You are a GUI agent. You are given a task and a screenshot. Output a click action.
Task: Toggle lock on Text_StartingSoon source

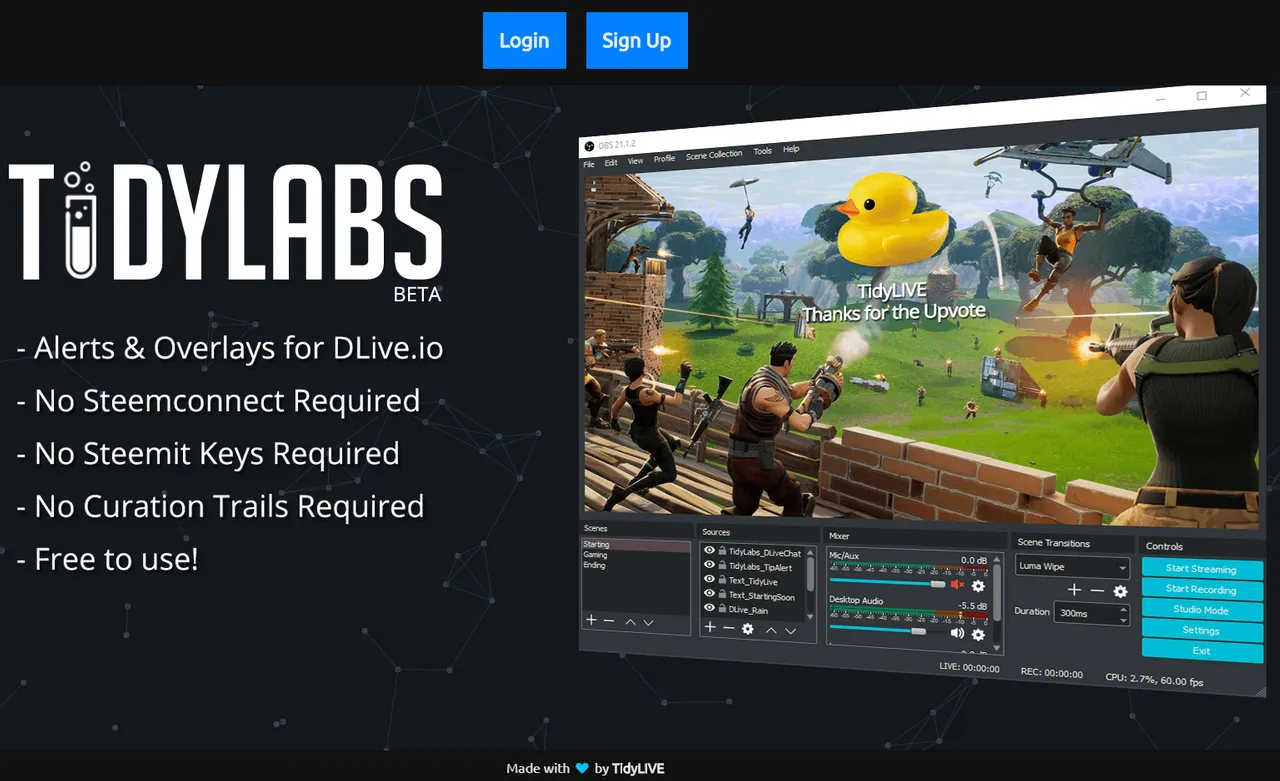coord(722,594)
